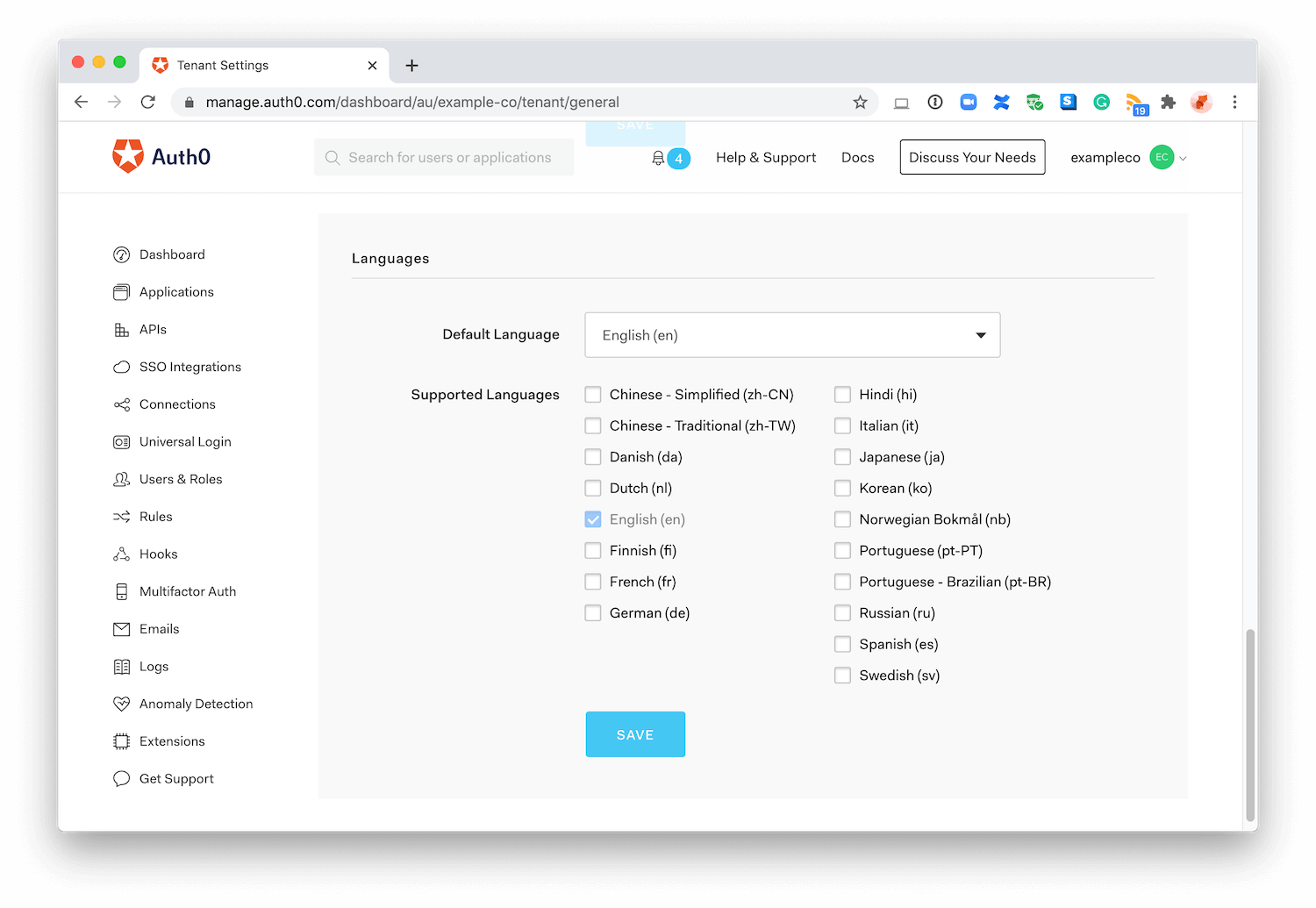Check the Finnish (fi) checkbox

click(x=593, y=551)
